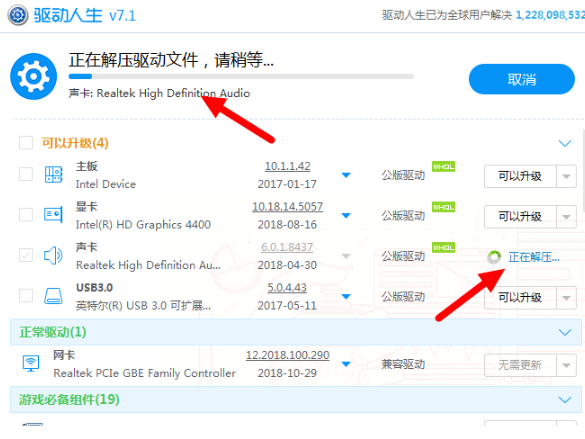This screenshot has height=439, width=585.
Task: Click the spinning progress icon beside 正在解压
Action: [494, 257]
